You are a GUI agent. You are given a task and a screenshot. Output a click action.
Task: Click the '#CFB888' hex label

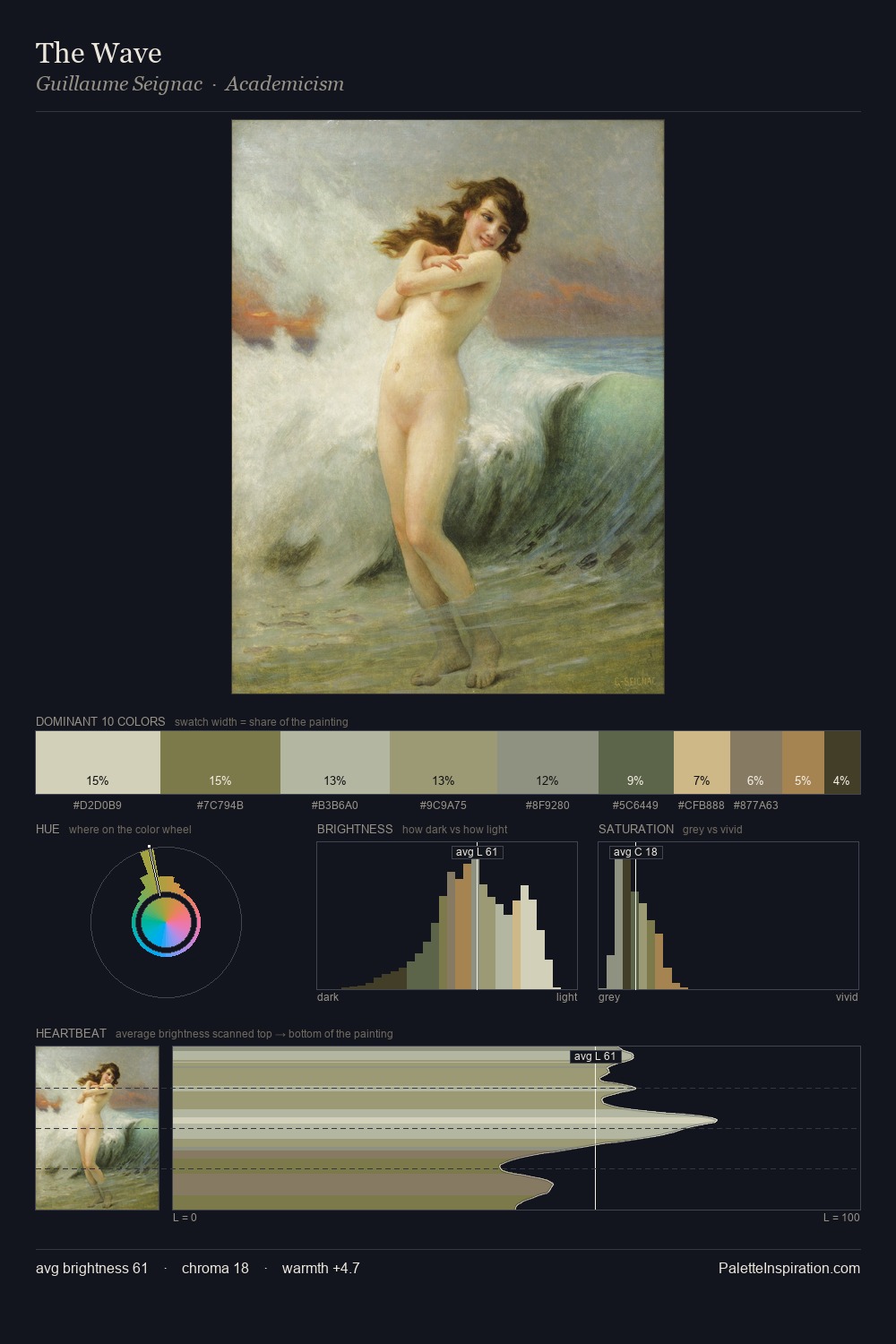click(x=702, y=806)
